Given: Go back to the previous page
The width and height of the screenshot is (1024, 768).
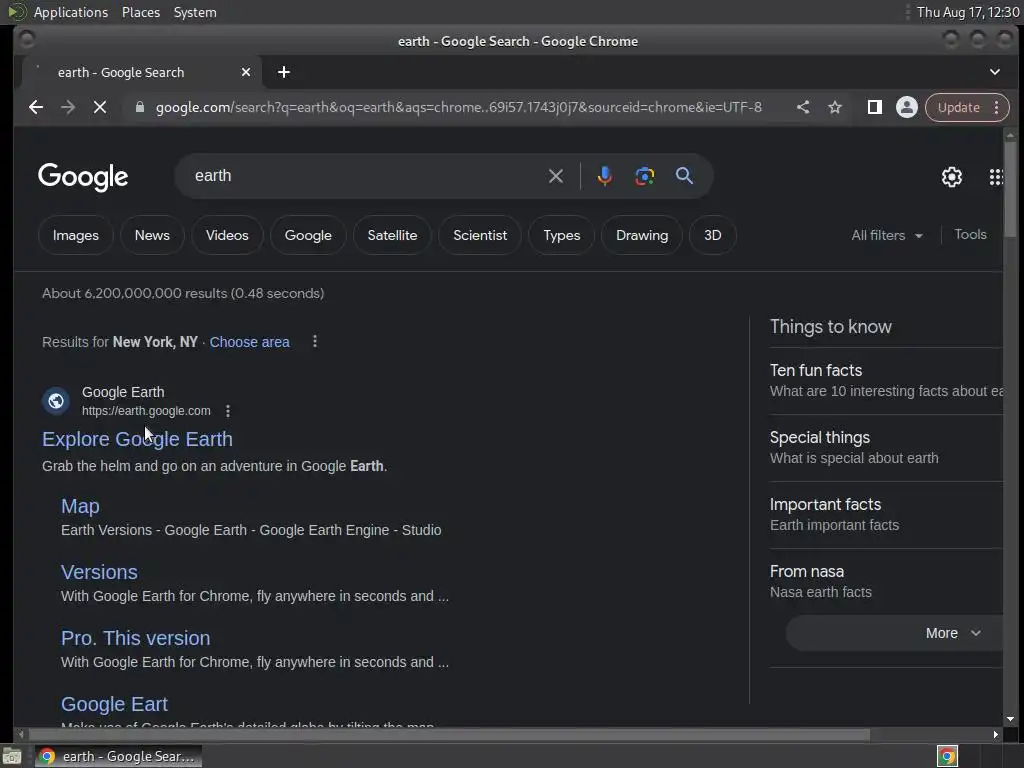Looking at the screenshot, I should click(x=36, y=107).
